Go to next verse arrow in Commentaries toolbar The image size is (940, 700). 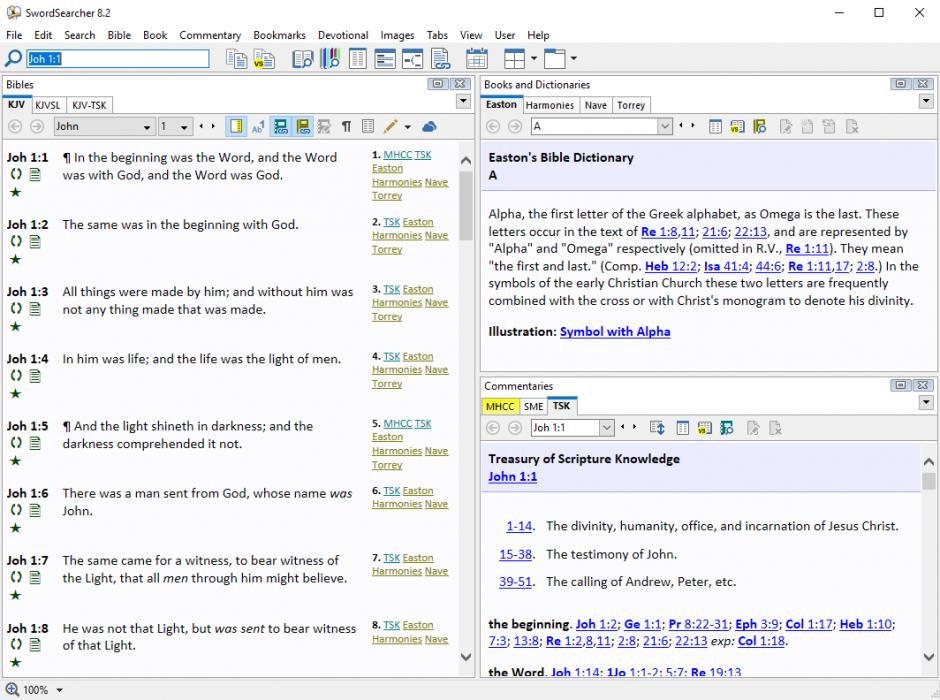point(634,427)
